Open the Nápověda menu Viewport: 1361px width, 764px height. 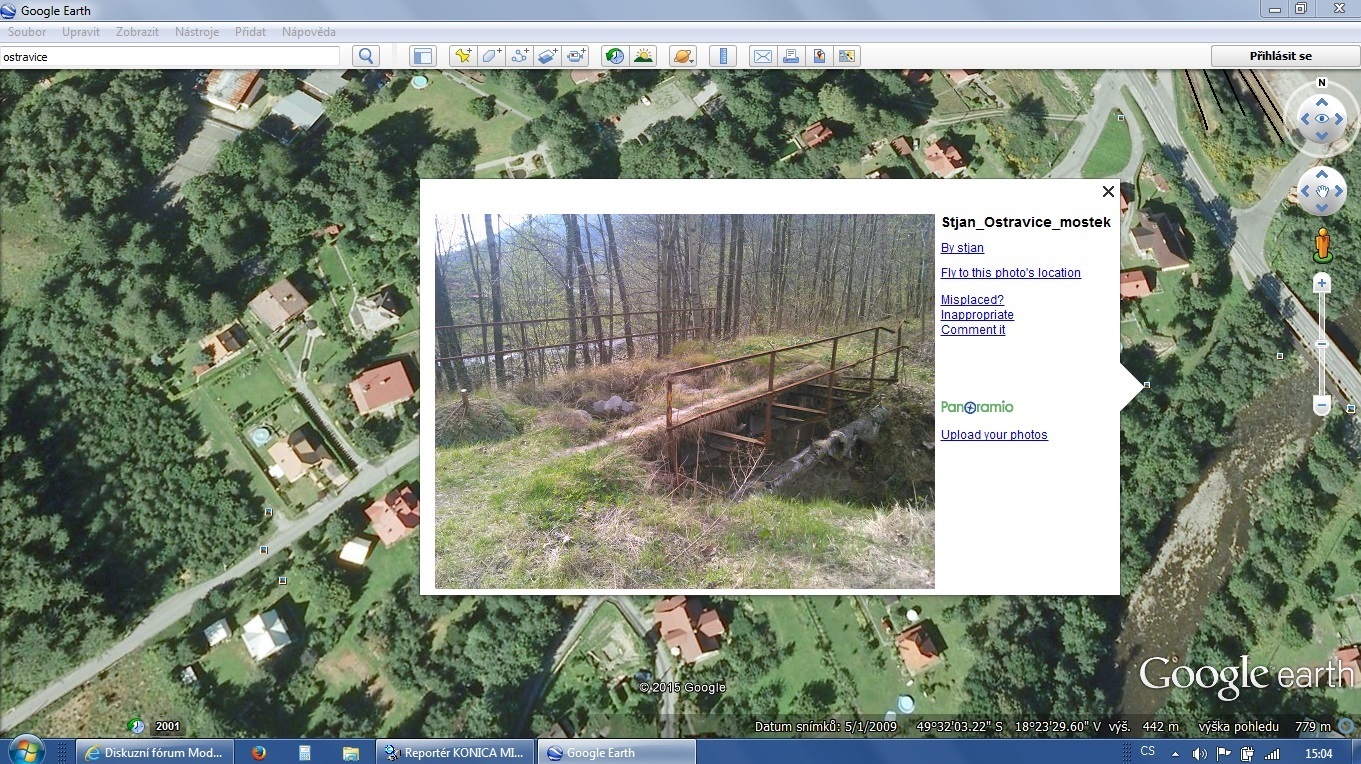309,32
